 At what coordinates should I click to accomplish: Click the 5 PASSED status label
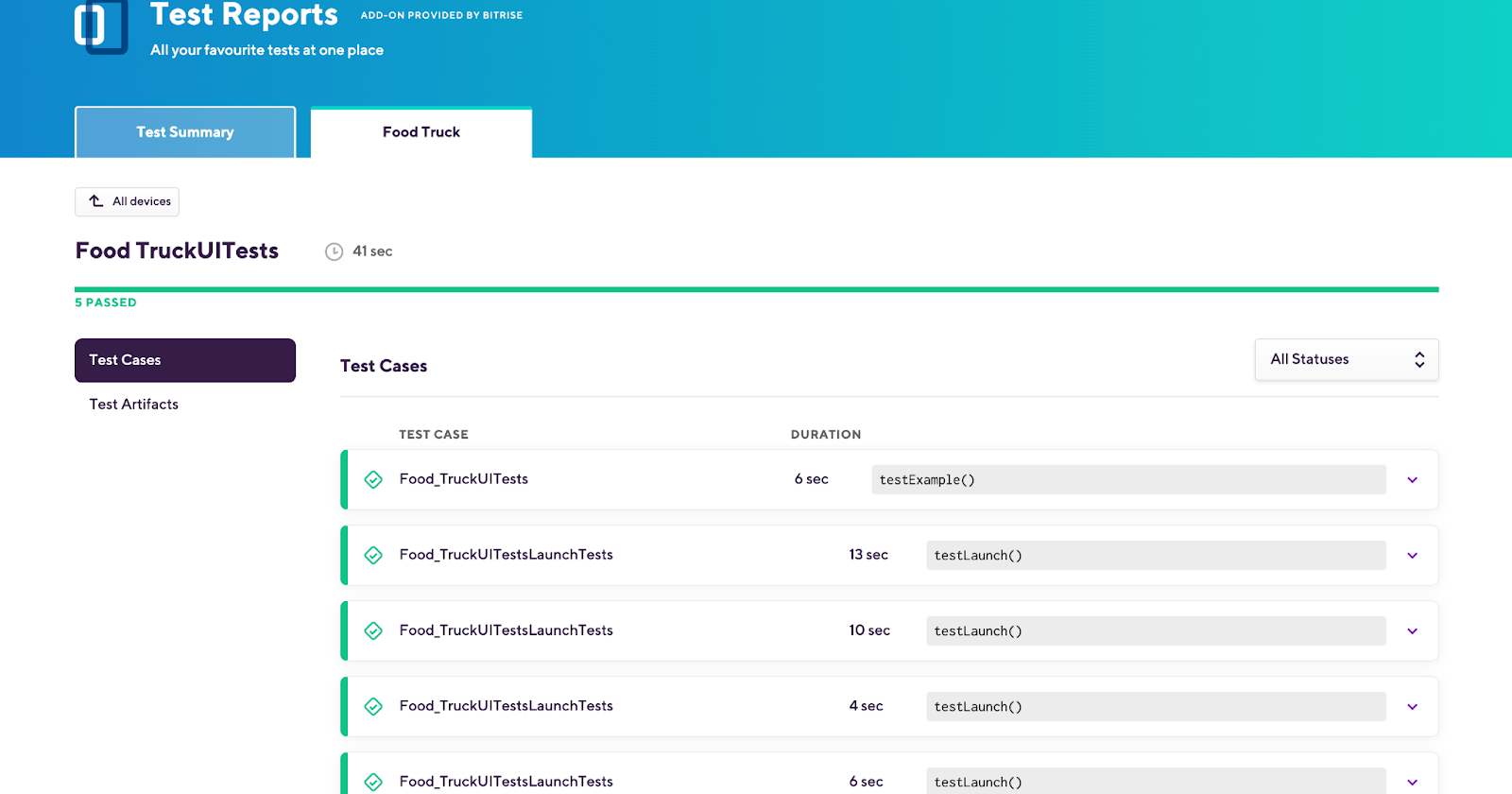106,302
